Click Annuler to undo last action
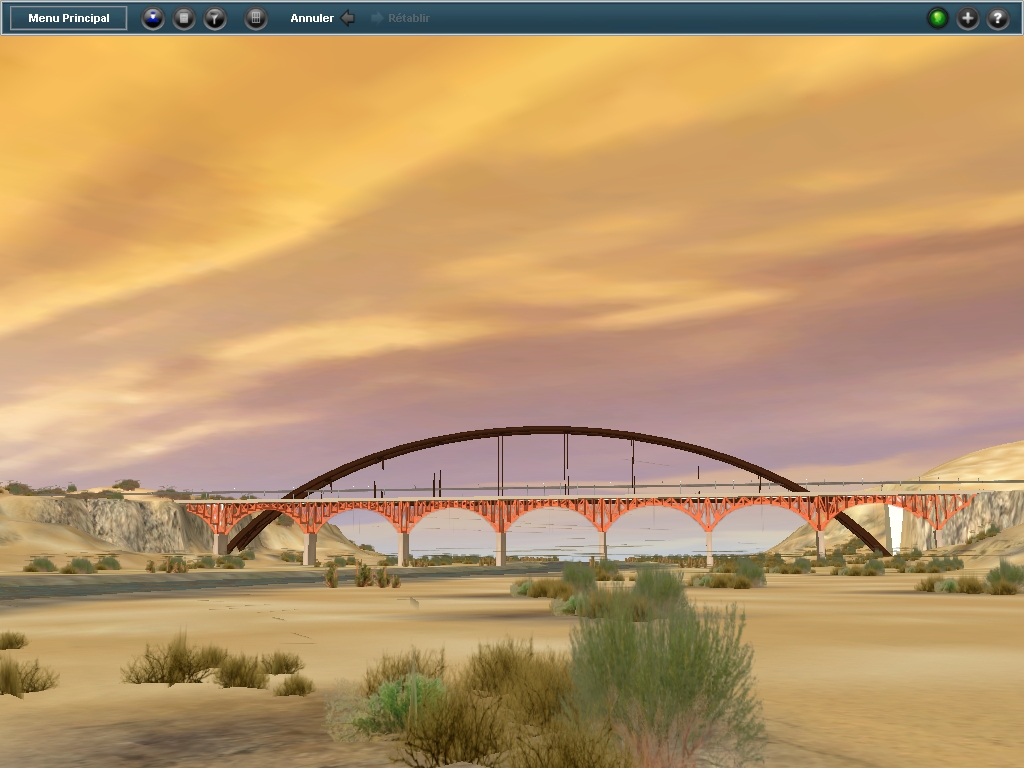1024x768 pixels. point(322,18)
